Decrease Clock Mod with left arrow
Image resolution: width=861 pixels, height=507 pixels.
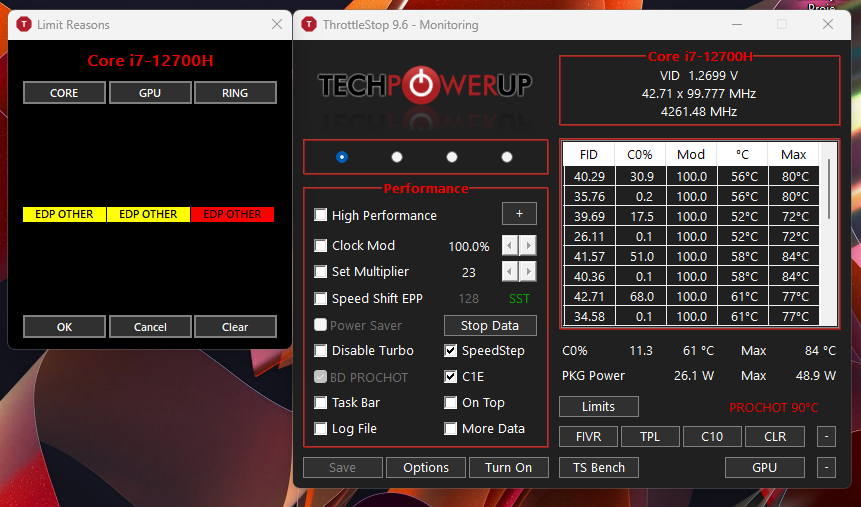[510, 245]
